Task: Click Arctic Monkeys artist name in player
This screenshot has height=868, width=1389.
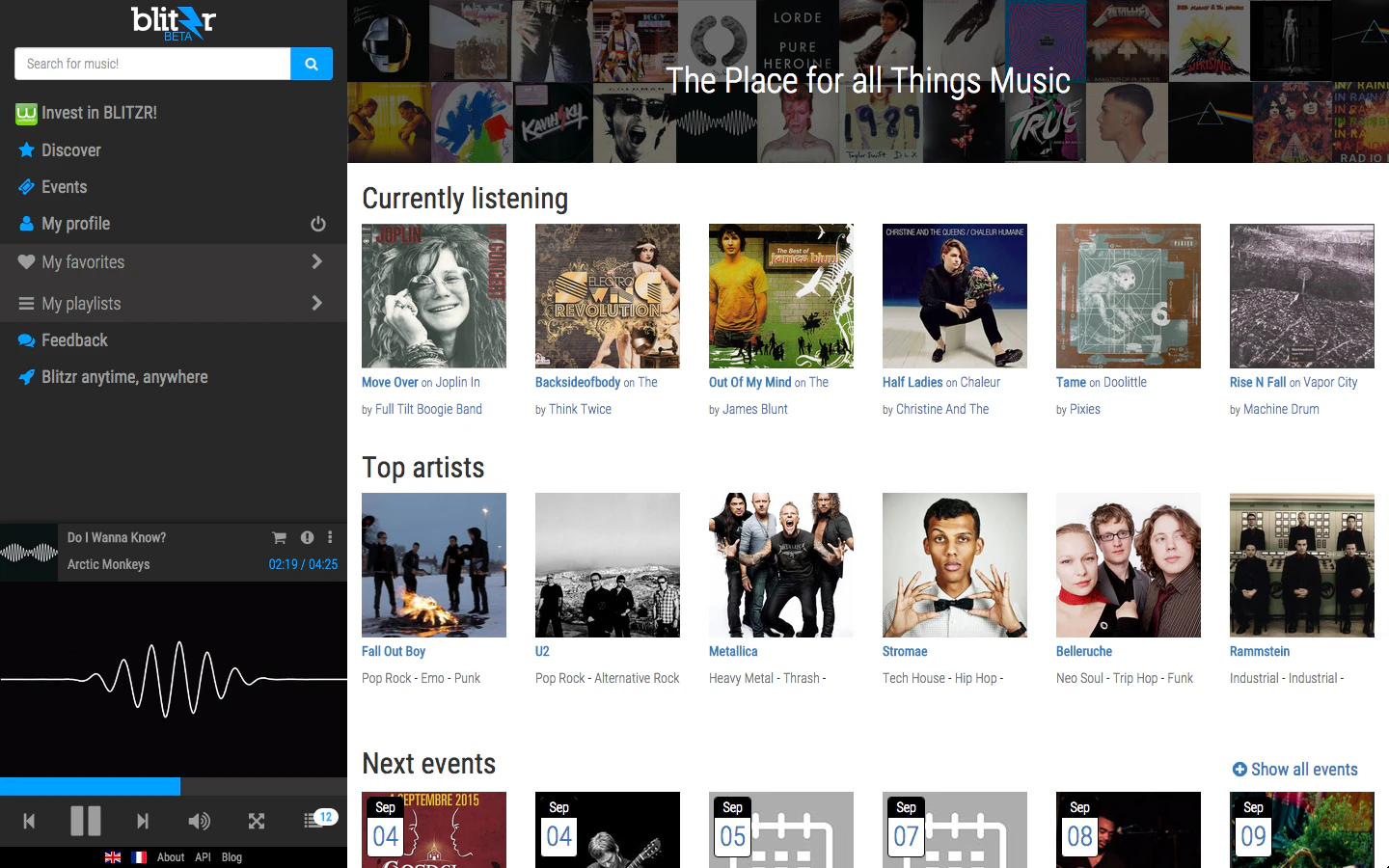Action: (108, 564)
